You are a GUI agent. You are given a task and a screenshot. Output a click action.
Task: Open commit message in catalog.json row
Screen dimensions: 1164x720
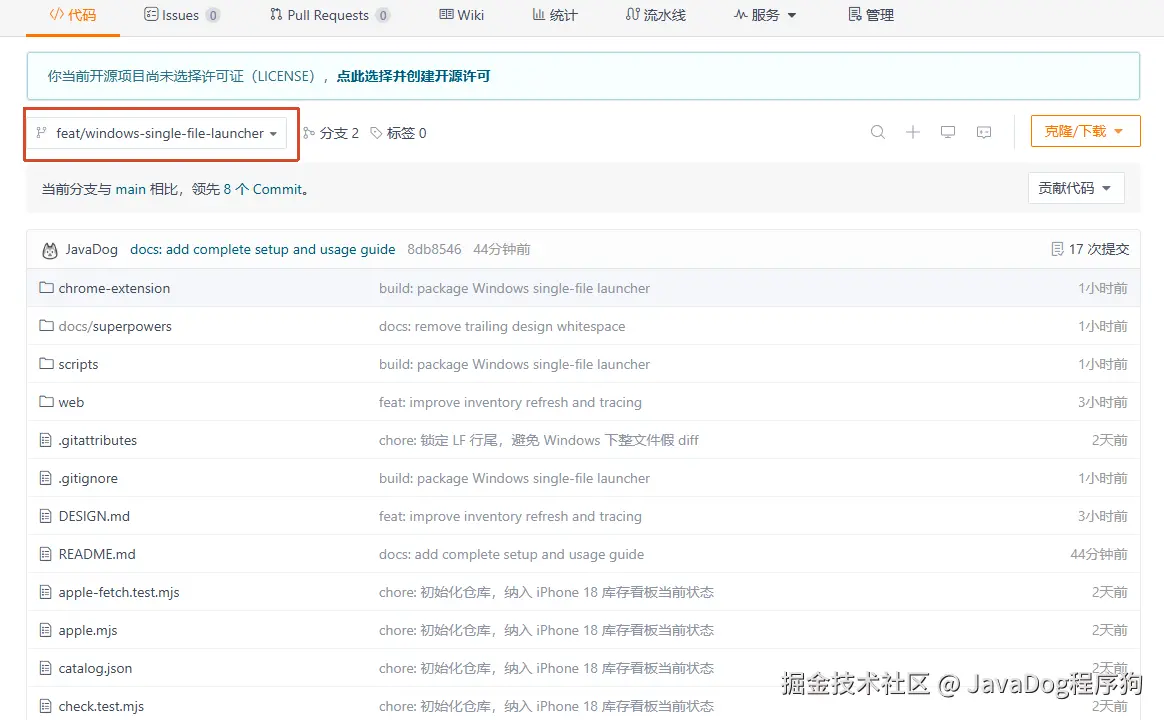pyautogui.click(x=546, y=668)
